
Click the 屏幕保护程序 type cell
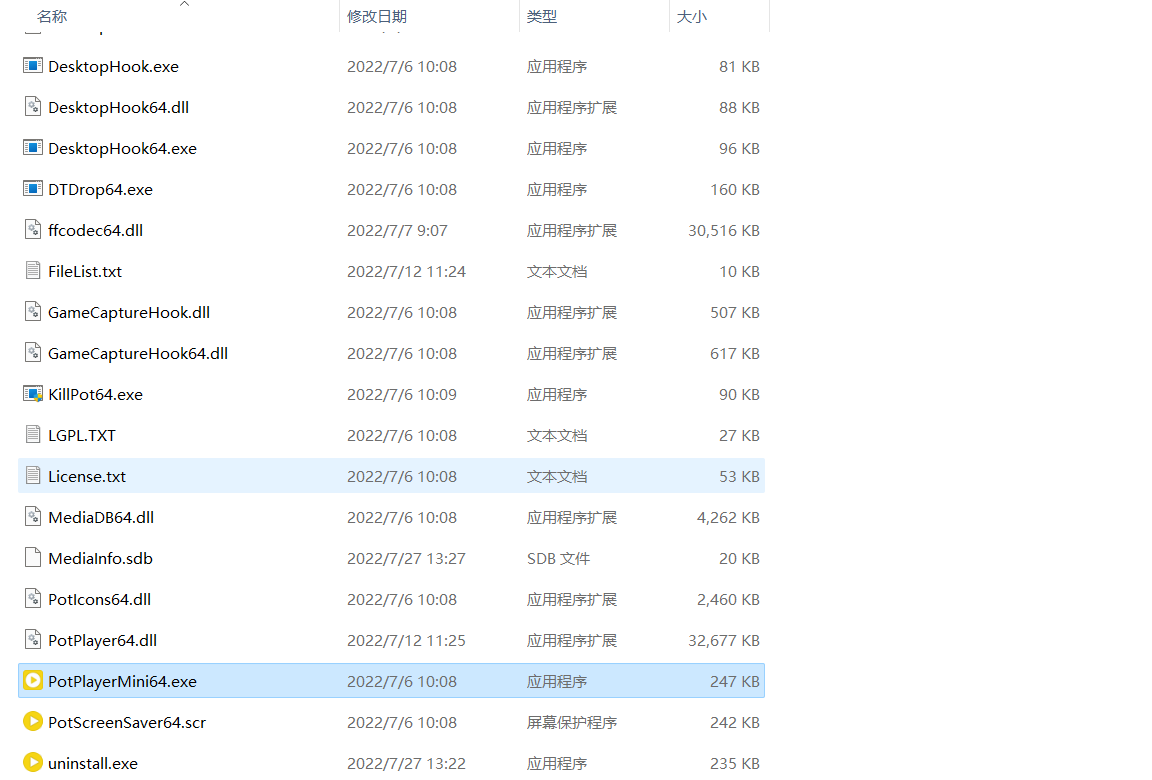tap(572, 723)
